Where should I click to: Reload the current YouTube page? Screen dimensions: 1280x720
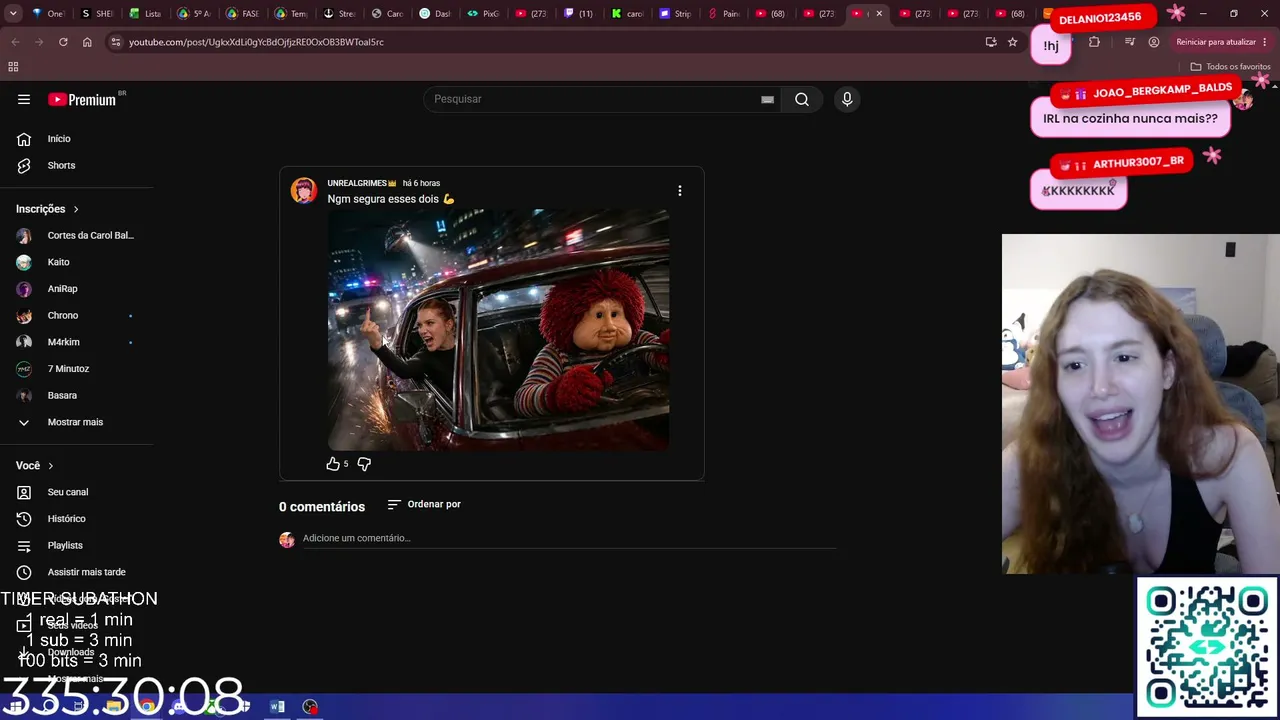(x=63, y=42)
